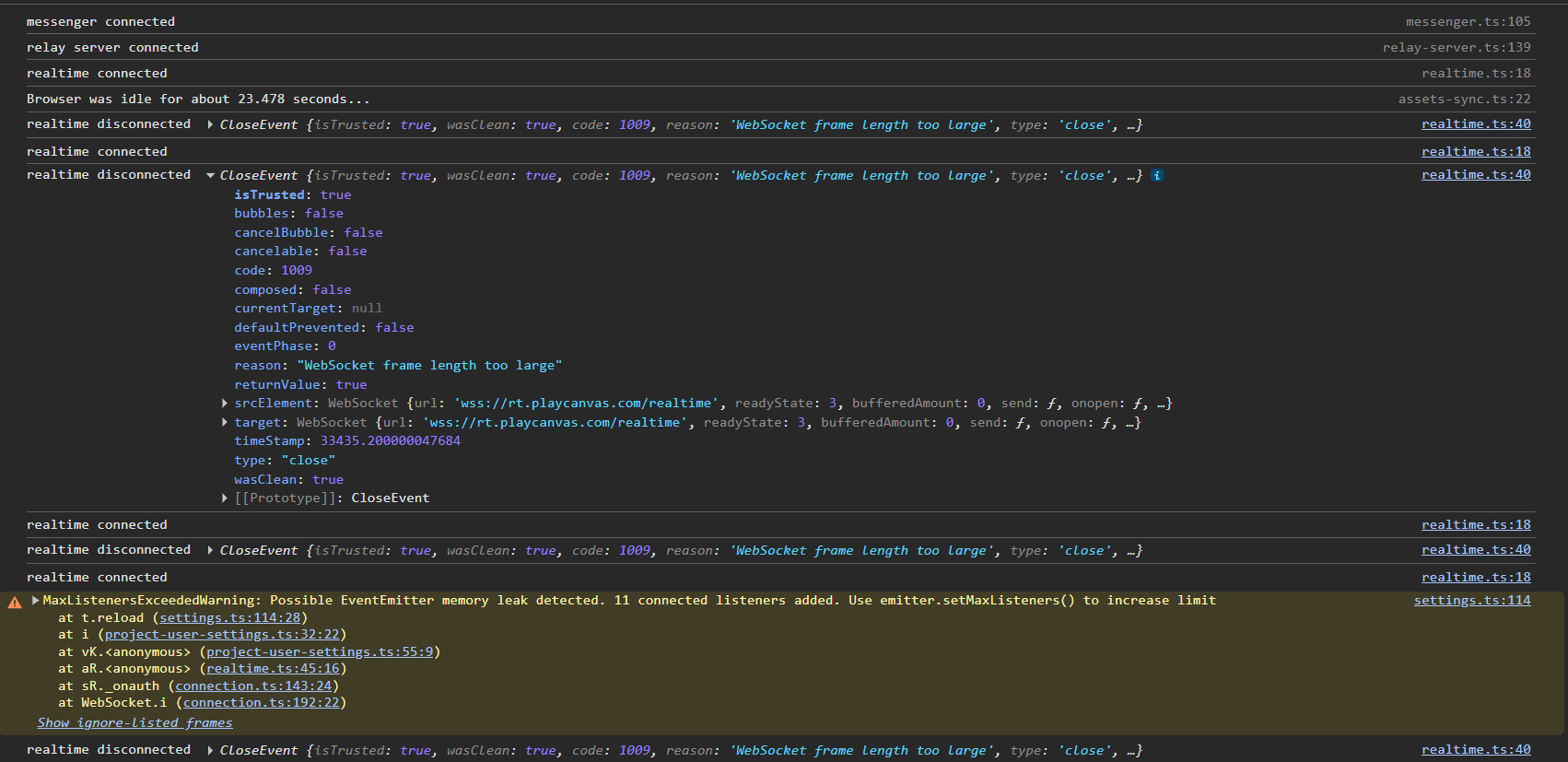1568x762 pixels.
Task: Select the 'currentTarget: null' property row
Action: 308,308
